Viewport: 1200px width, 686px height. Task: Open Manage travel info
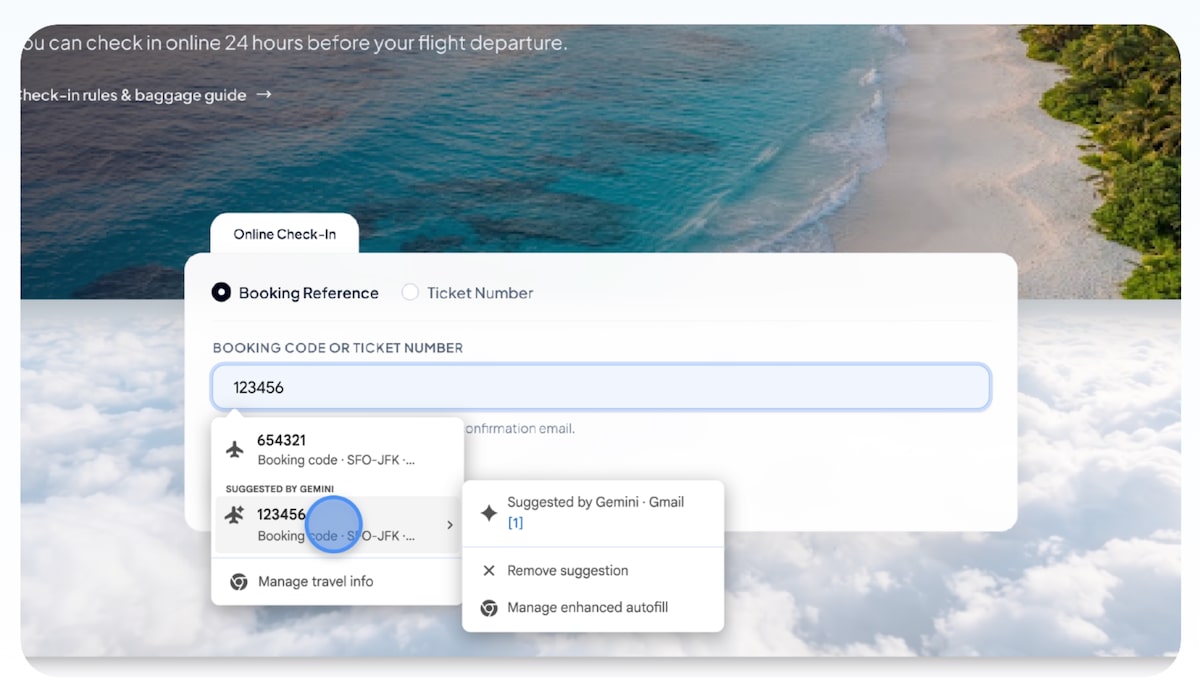(337, 581)
